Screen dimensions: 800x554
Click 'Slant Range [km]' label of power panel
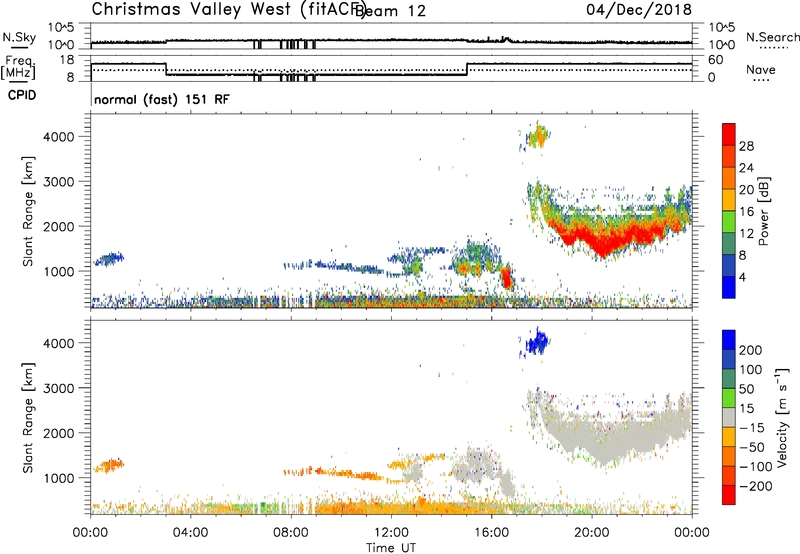pos(28,211)
